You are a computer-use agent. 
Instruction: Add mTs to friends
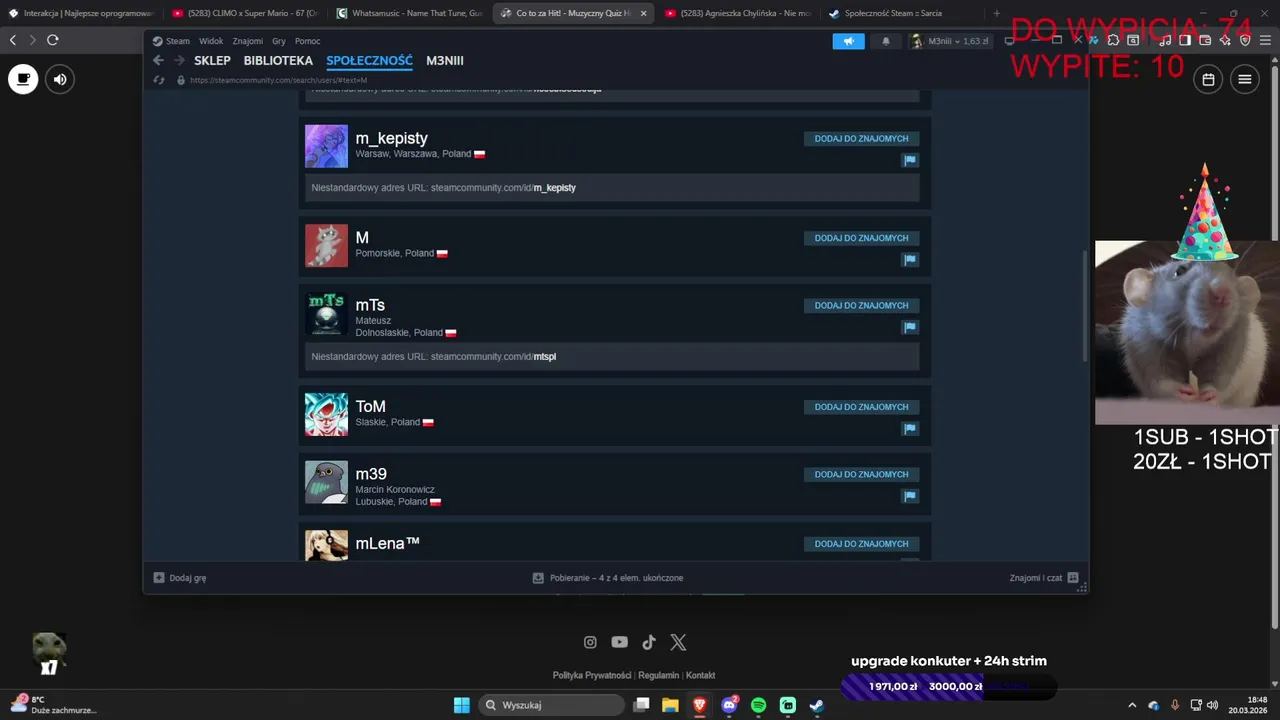point(861,306)
